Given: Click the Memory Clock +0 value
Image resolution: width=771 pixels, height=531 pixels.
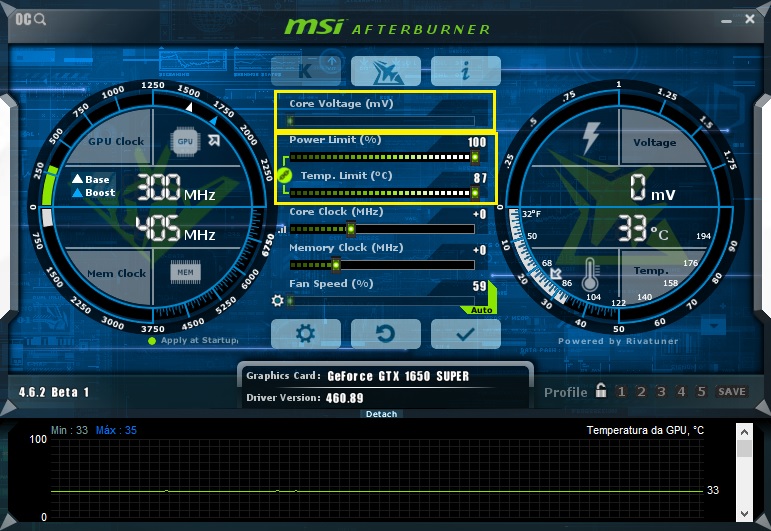Looking at the screenshot, I should (x=480, y=250).
